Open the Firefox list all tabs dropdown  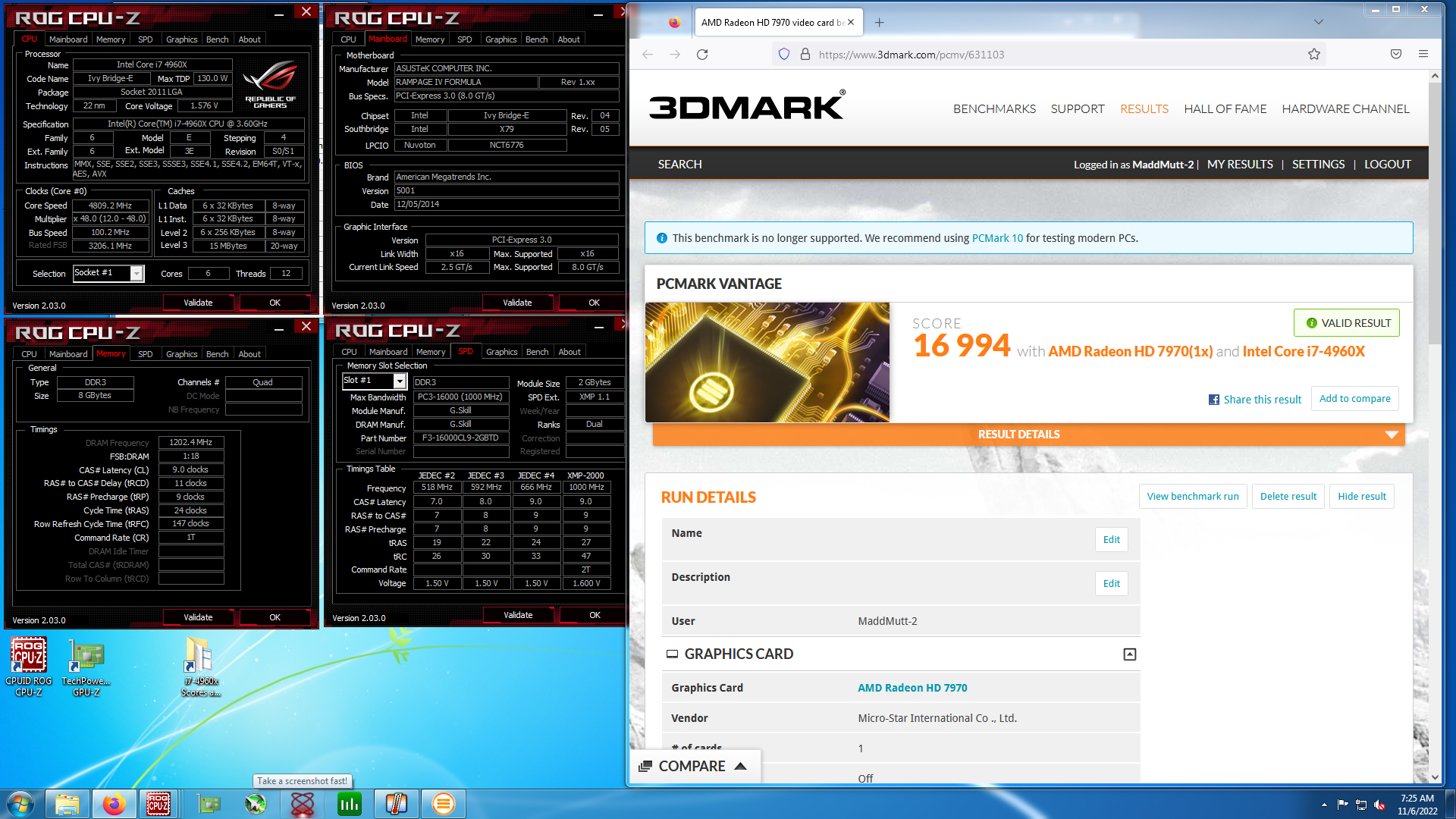(x=1319, y=22)
